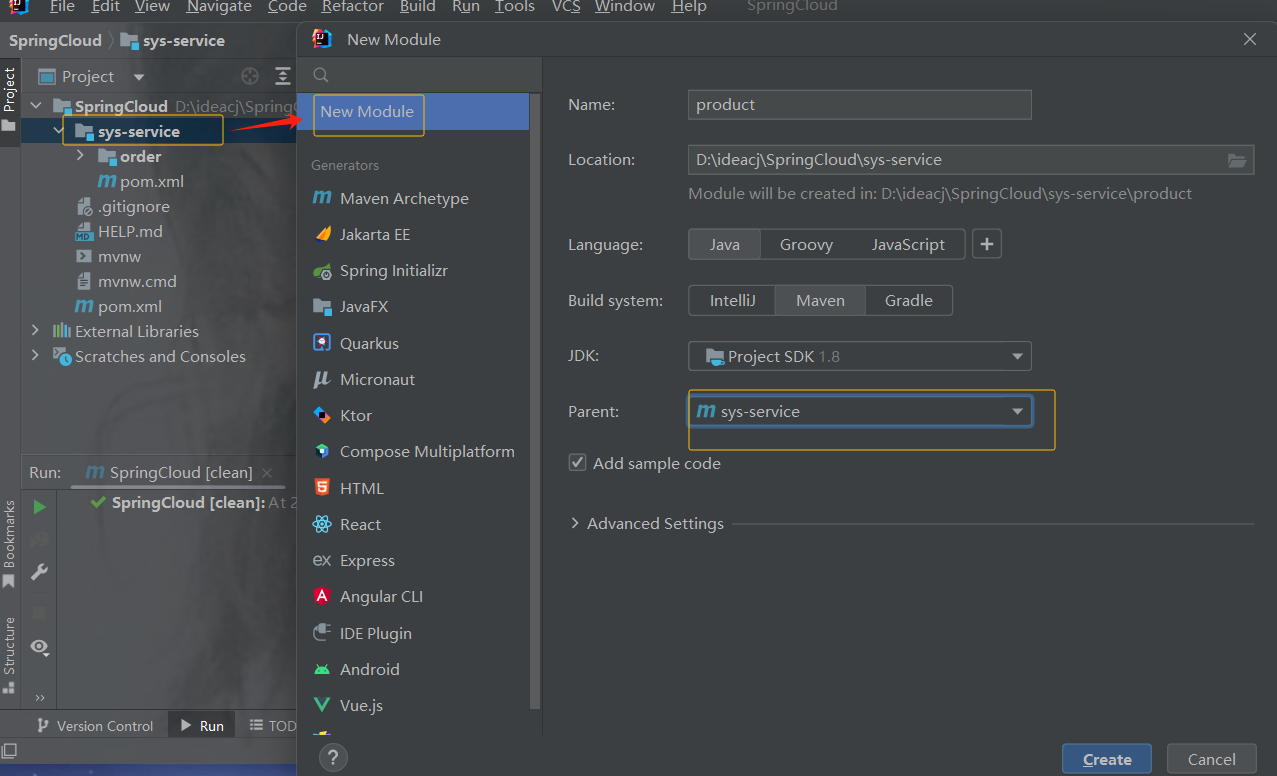Open Project view dropdown arrow
Viewport: 1277px width, 776px height.
(139, 77)
